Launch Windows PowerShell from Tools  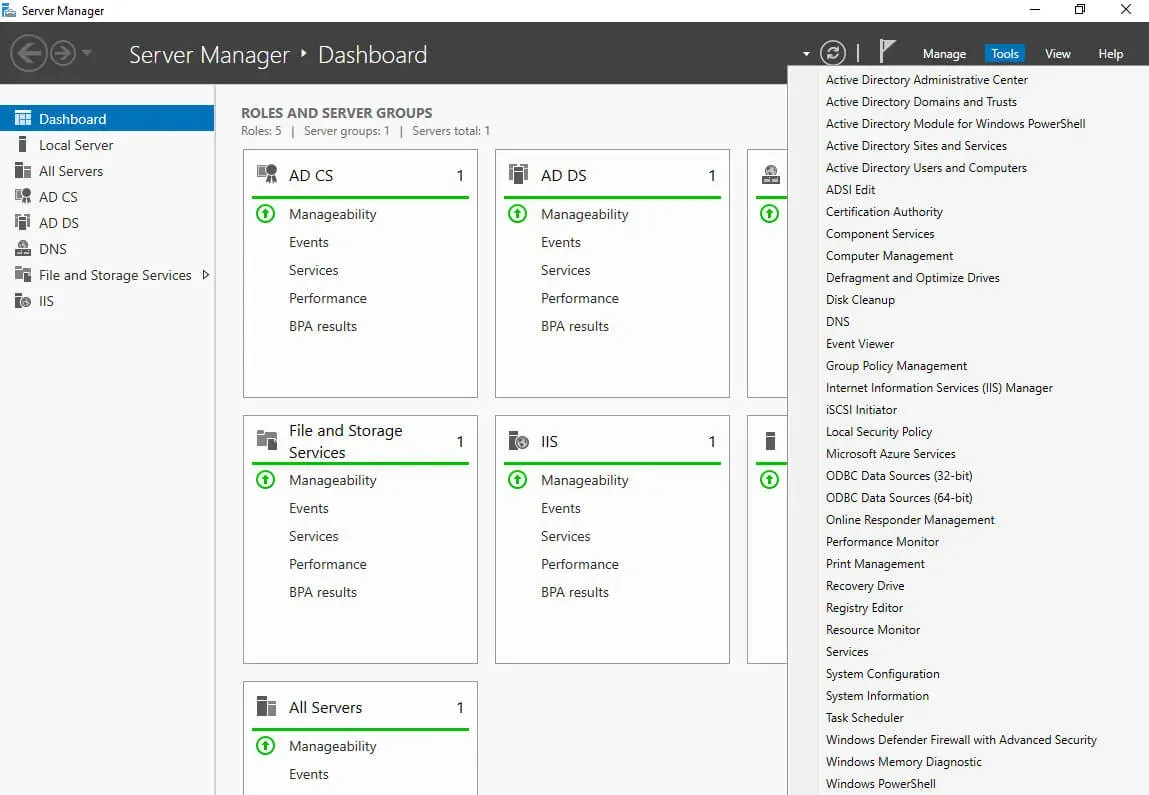(x=880, y=783)
